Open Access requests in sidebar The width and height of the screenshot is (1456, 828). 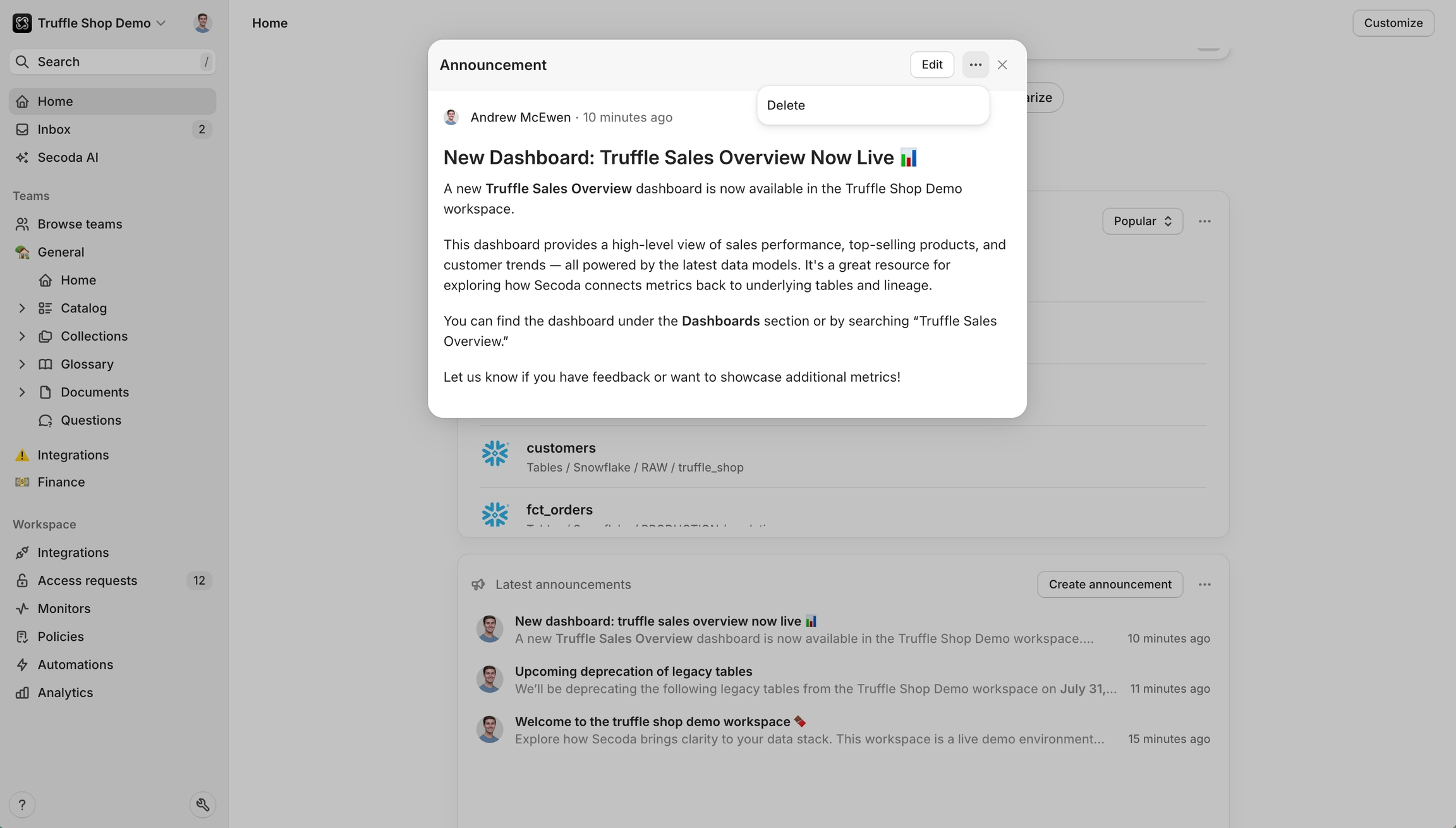pos(87,580)
